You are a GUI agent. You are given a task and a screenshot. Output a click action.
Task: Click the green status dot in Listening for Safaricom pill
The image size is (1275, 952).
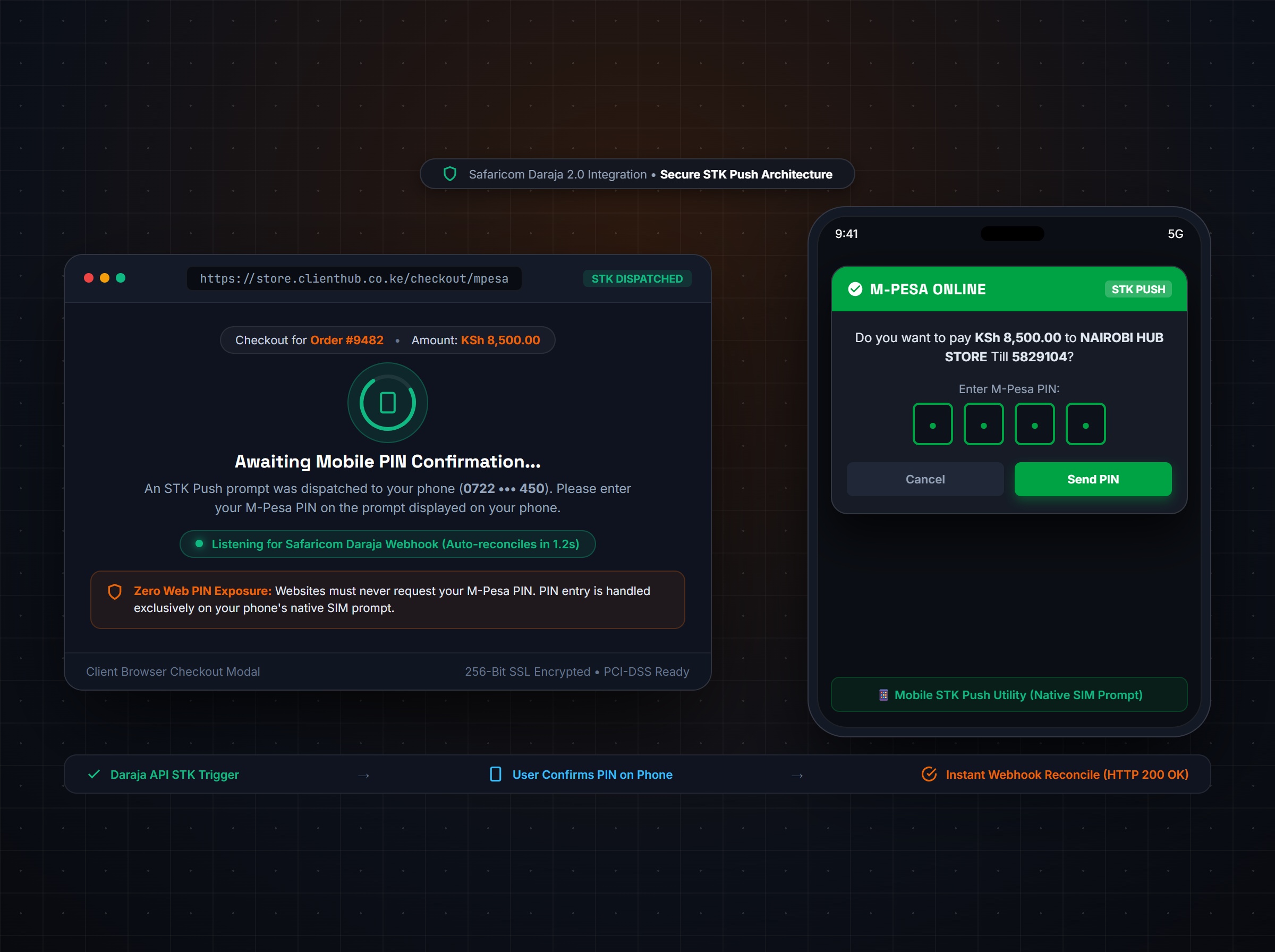pyautogui.click(x=199, y=544)
